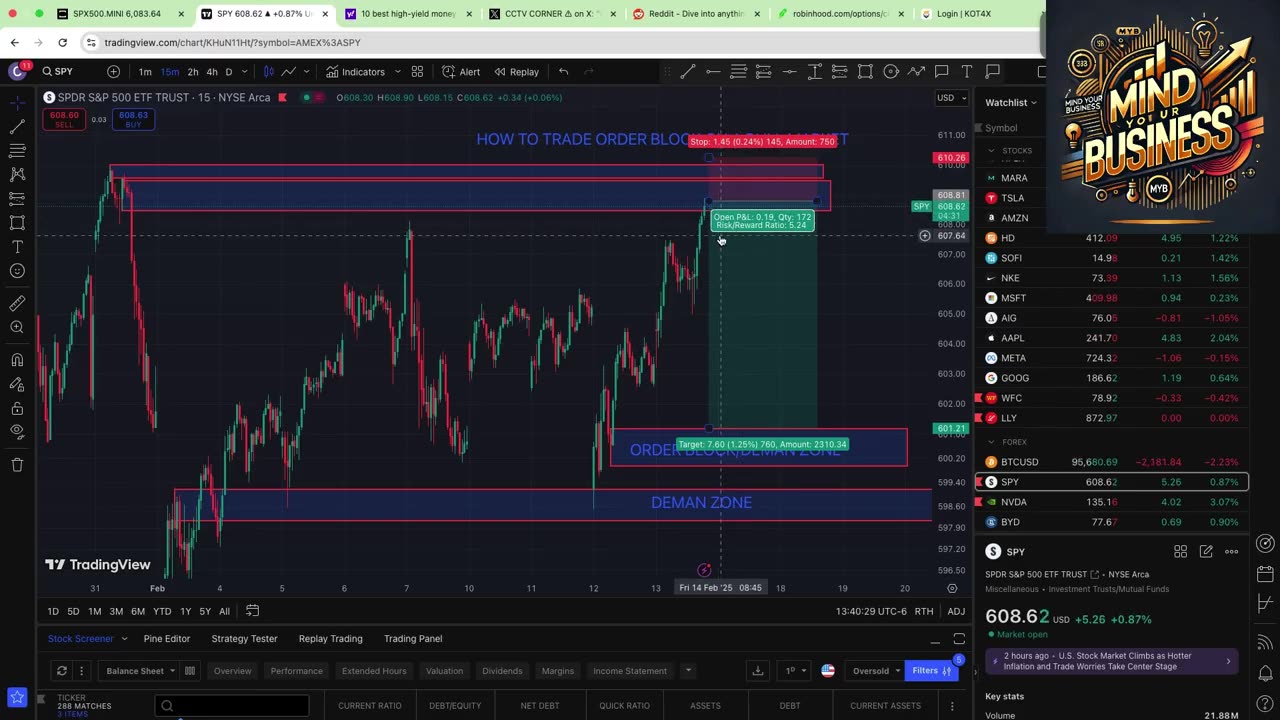Select TSLA in the watchlist
This screenshot has height=720, width=1280.
tap(1112, 198)
